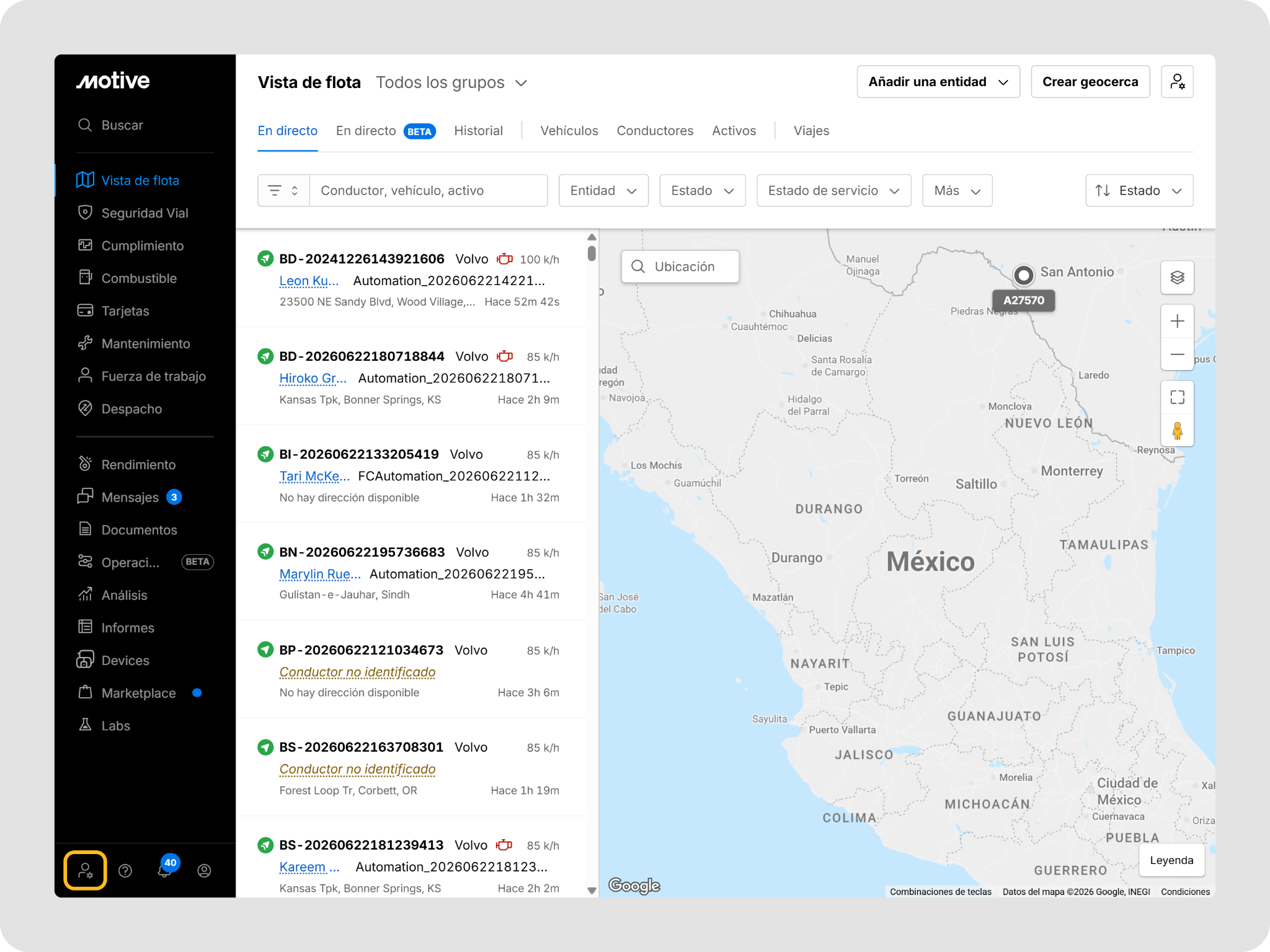Viewport: 1270px width, 952px height.
Task: Open the user profile icon
Action: (204, 871)
